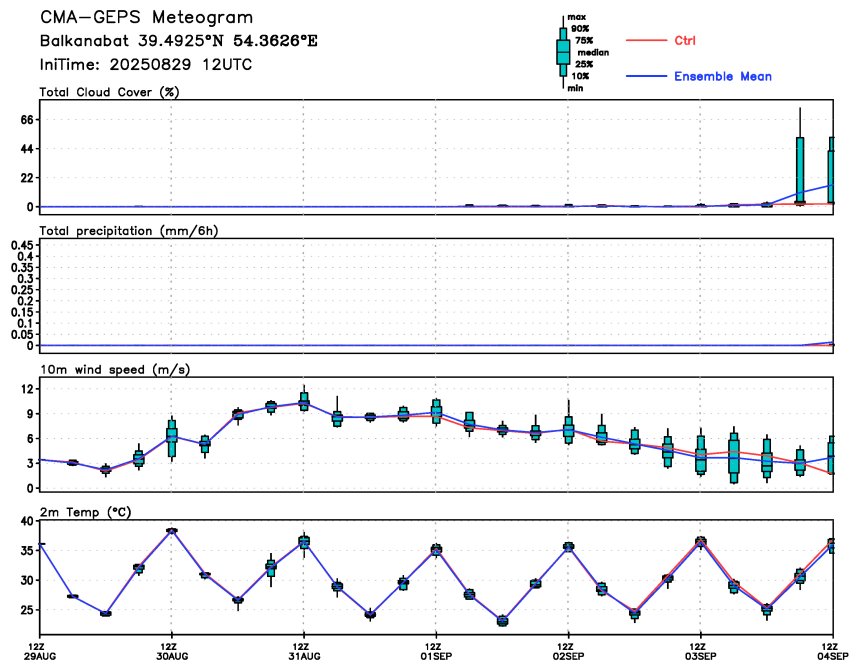
Task: Click the 12Z 29AUG time axis label
Action: (x=39, y=651)
